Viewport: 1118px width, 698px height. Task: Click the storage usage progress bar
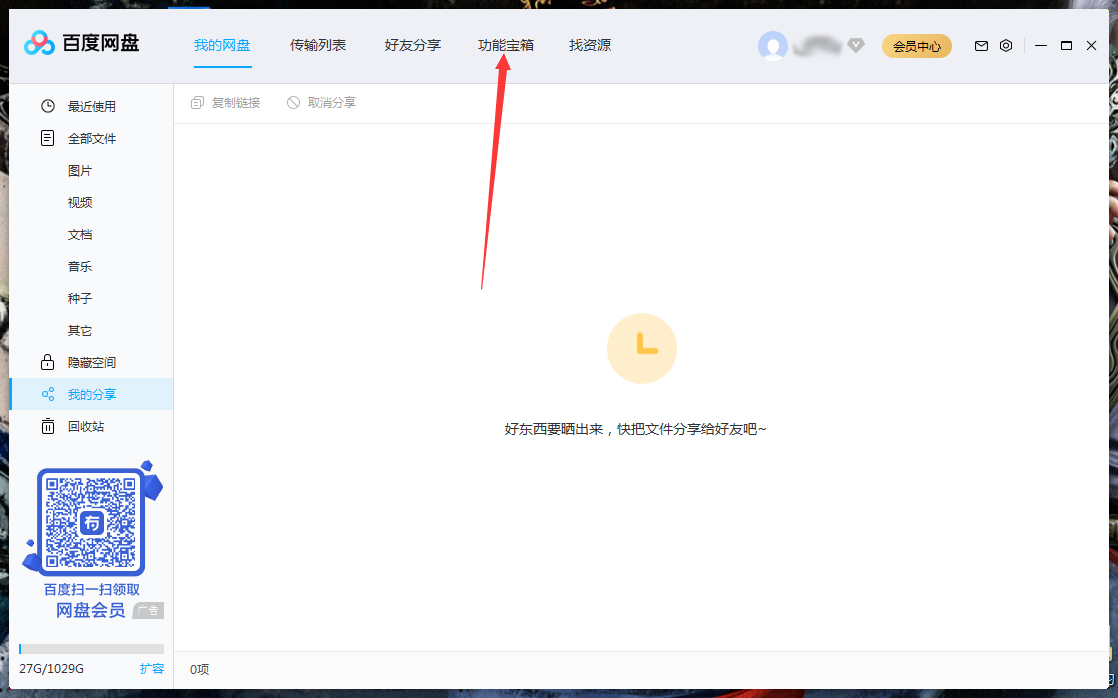(x=90, y=648)
